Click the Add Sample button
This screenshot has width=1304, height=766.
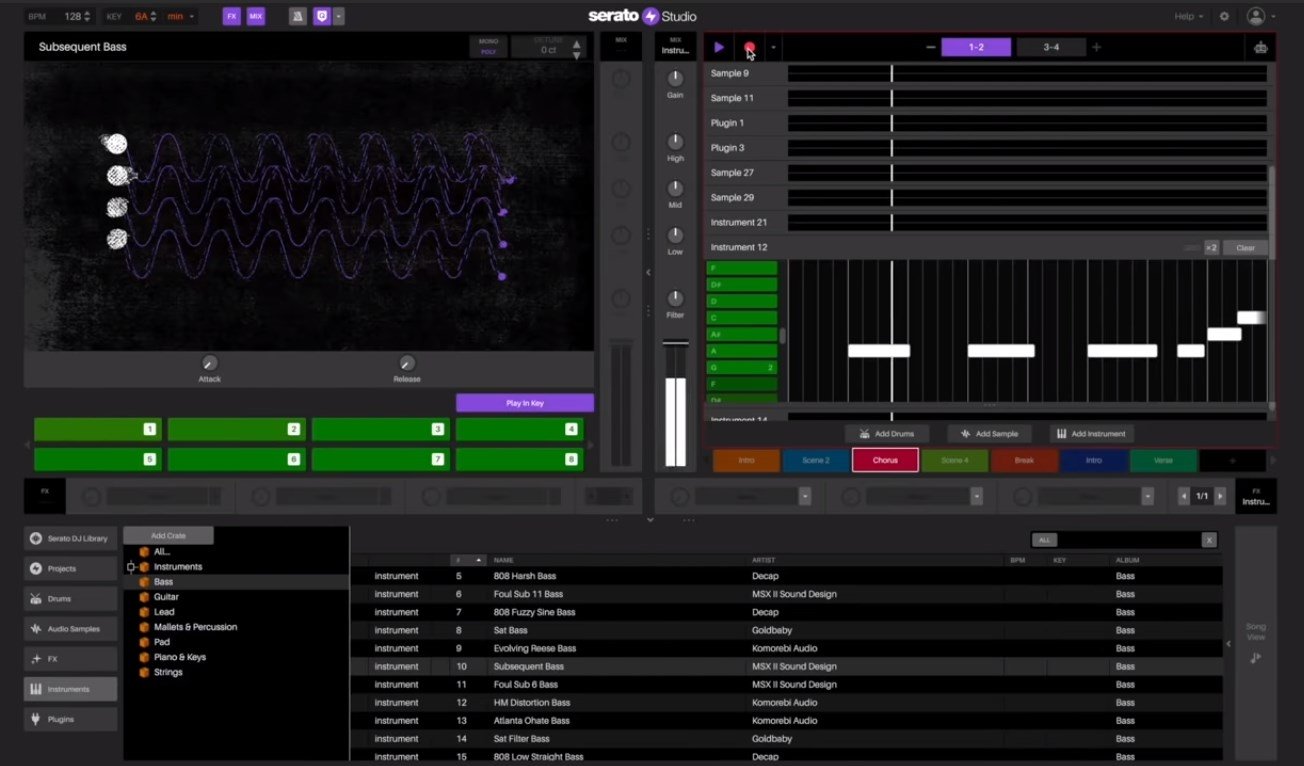[x=989, y=434]
